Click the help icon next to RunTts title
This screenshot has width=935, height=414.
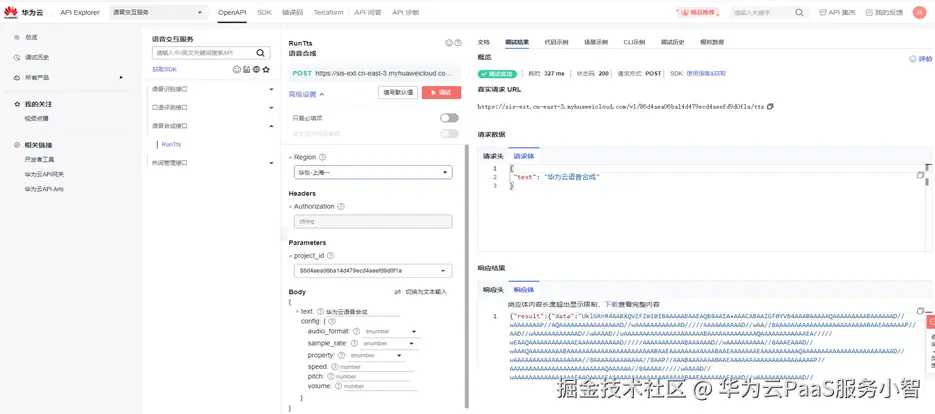(x=458, y=43)
